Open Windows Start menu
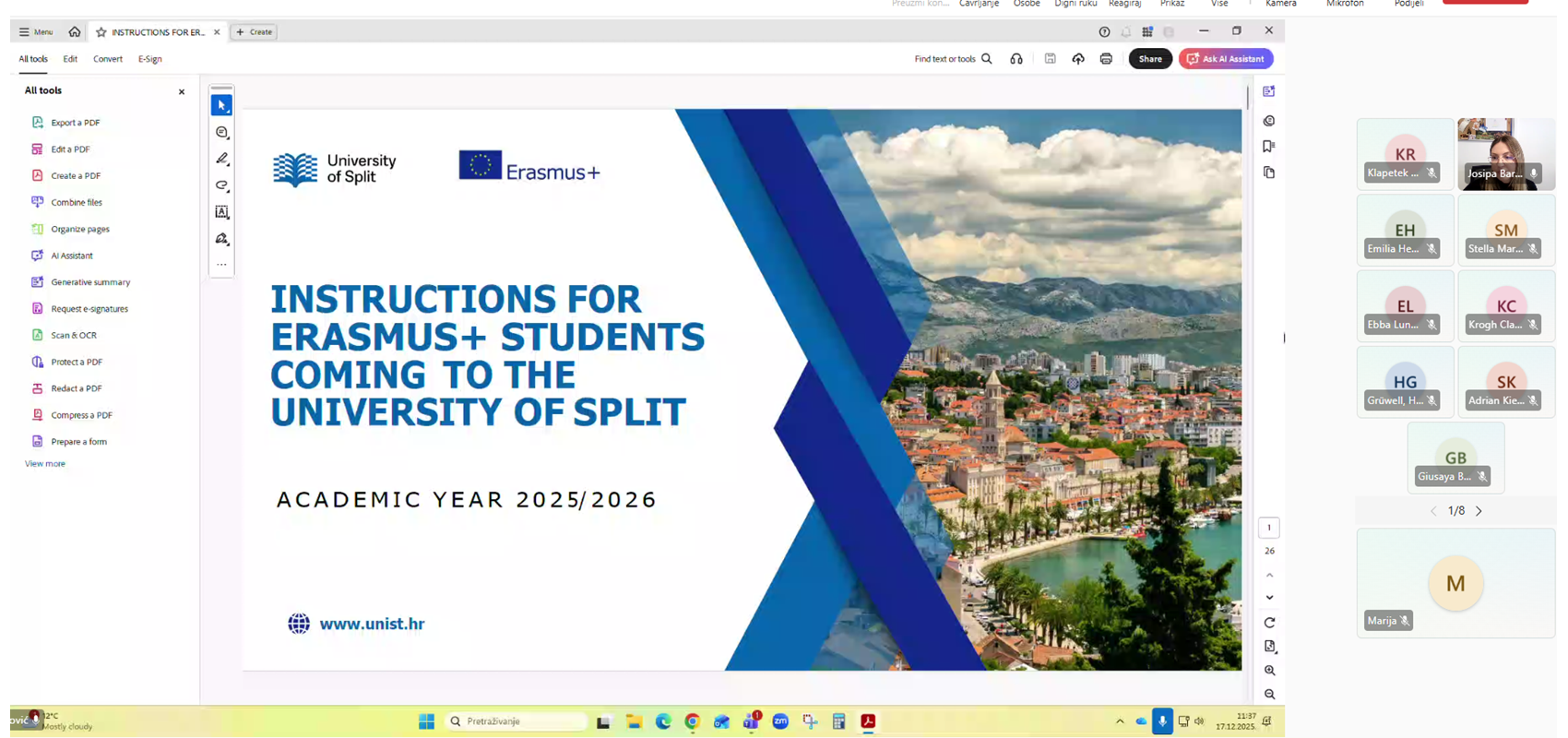This screenshot has height=738, width=1568. [x=426, y=721]
